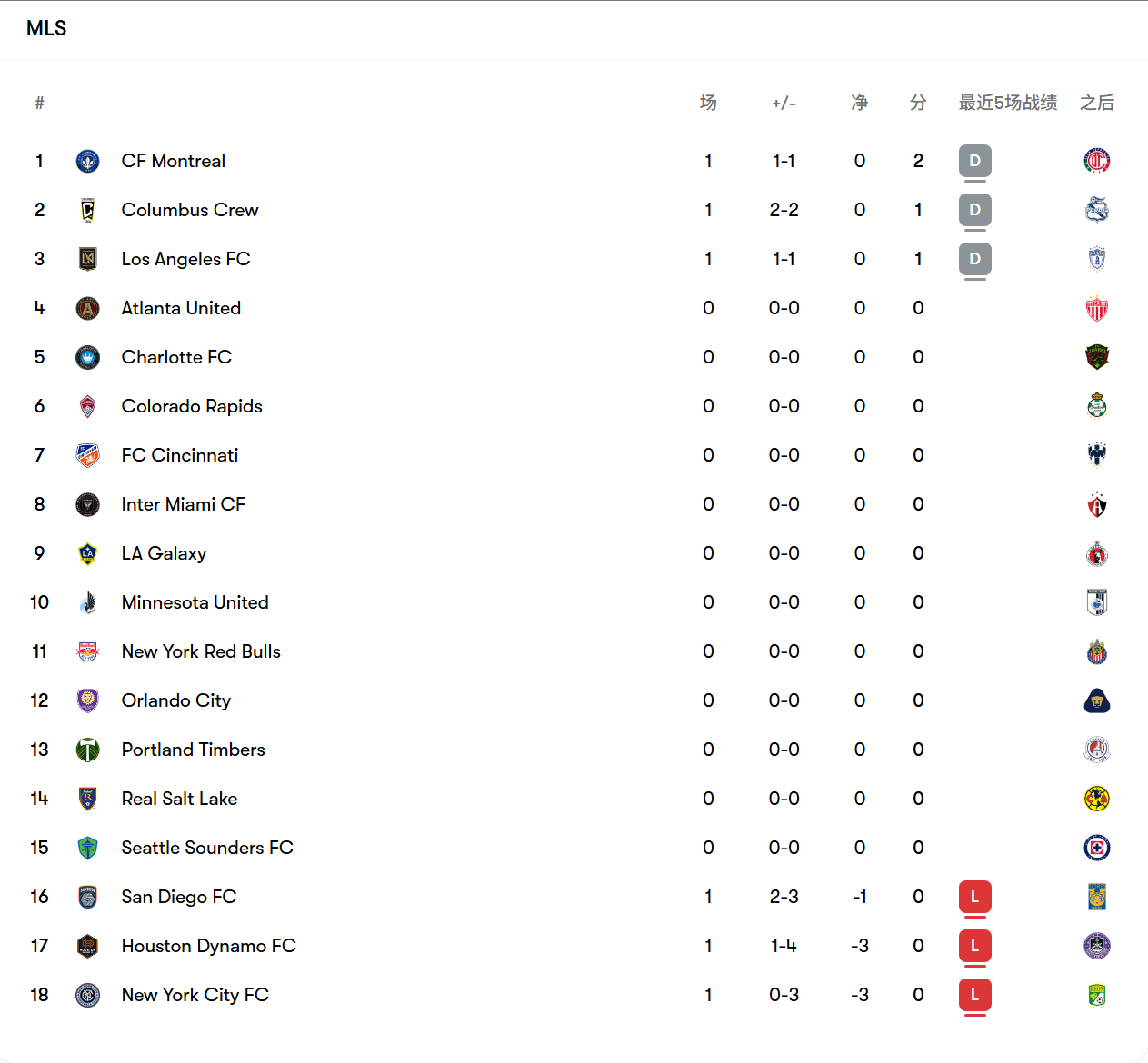This screenshot has height=1063, width=1148.
Task: Click the loss badge for New York City FC
Action: [974, 995]
